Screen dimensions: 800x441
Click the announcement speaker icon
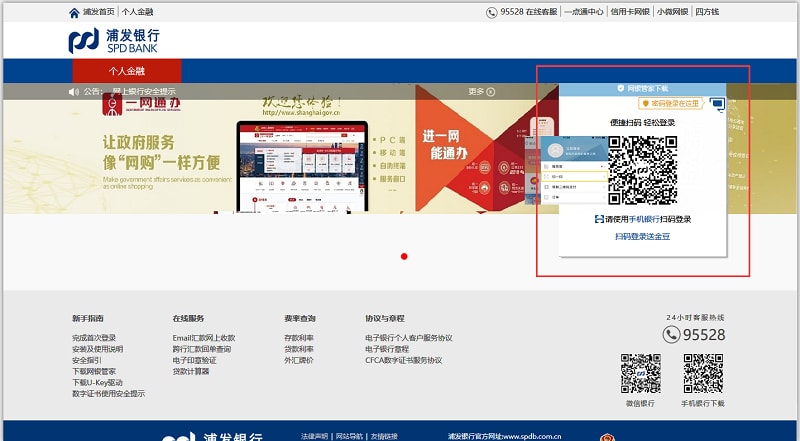coord(73,92)
